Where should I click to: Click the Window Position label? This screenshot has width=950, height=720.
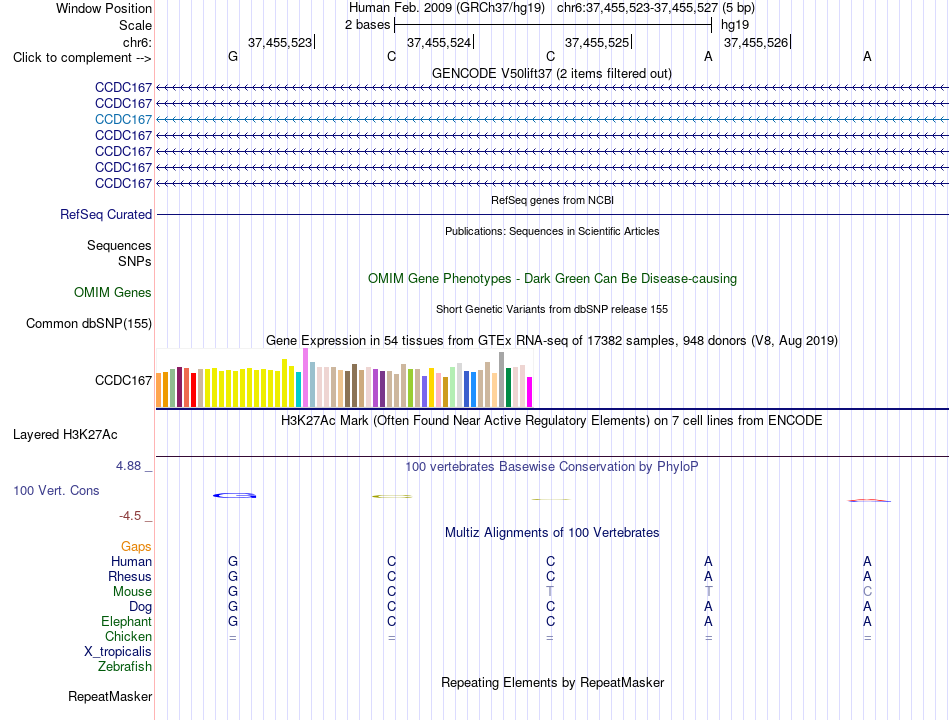(104, 8)
